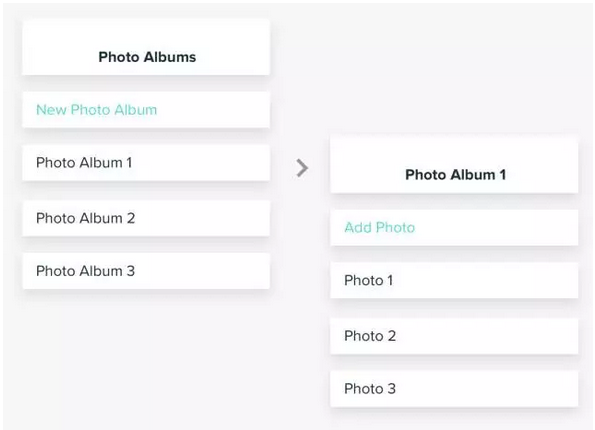
Task: Click the word 'Albums' in the header
Action: [x=170, y=57]
